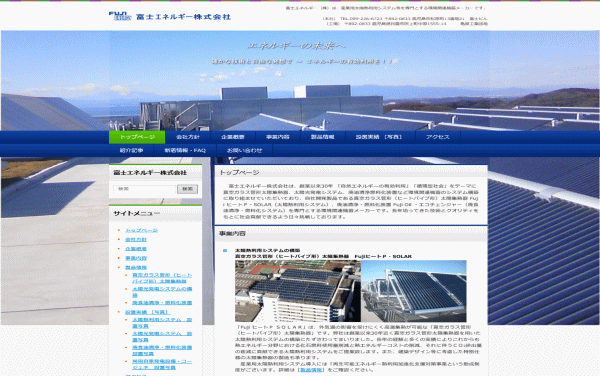Screen dimensions: 600x376
Task: Click お問い合わせ contact menu item
Action: click(x=245, y=150)
